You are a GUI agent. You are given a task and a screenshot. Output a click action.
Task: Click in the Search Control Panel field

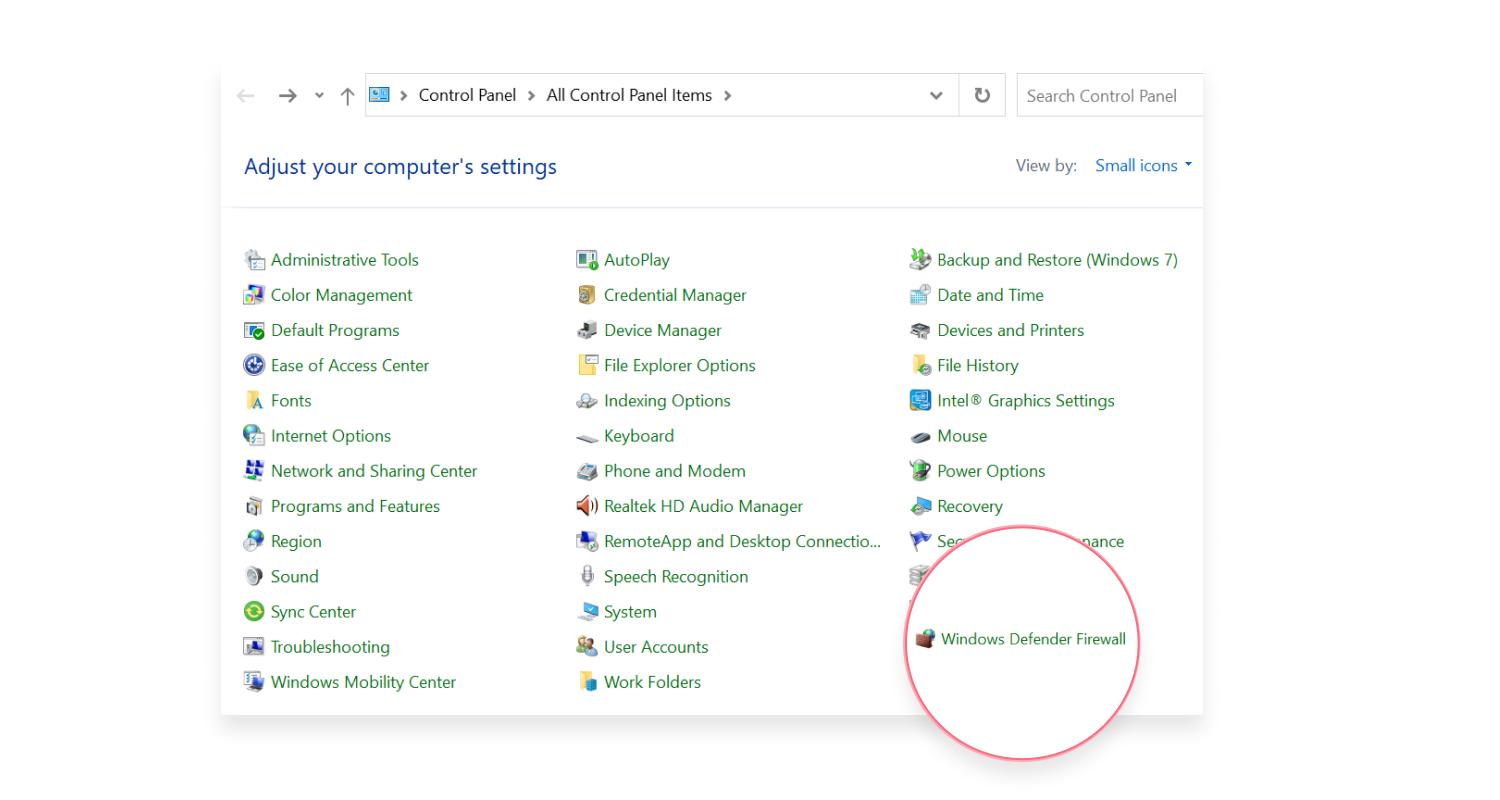click(x=1110, y=95)
